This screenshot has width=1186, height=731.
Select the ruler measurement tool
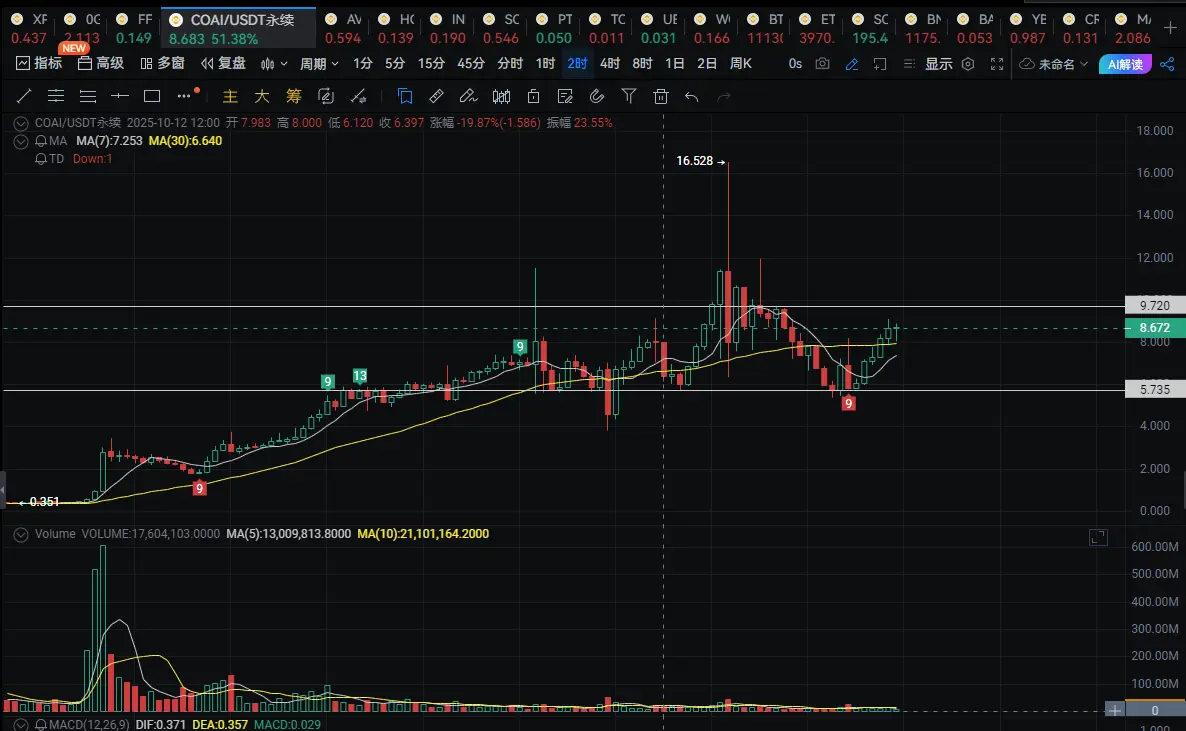[436, 97]
